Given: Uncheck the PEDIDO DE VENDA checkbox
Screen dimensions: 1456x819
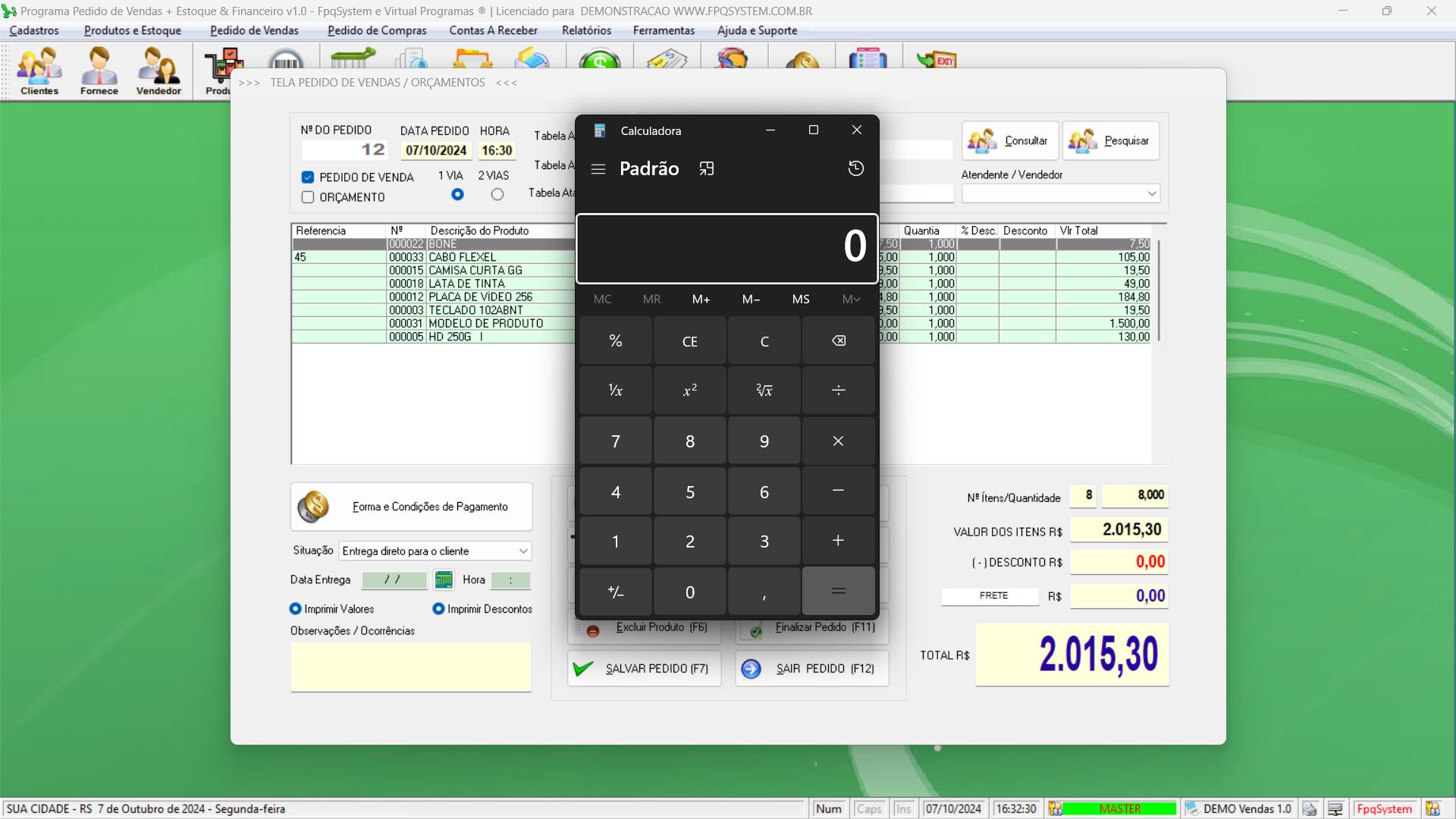Looking at the screenshot, I should pyautogui.click(x=307, y=177).
